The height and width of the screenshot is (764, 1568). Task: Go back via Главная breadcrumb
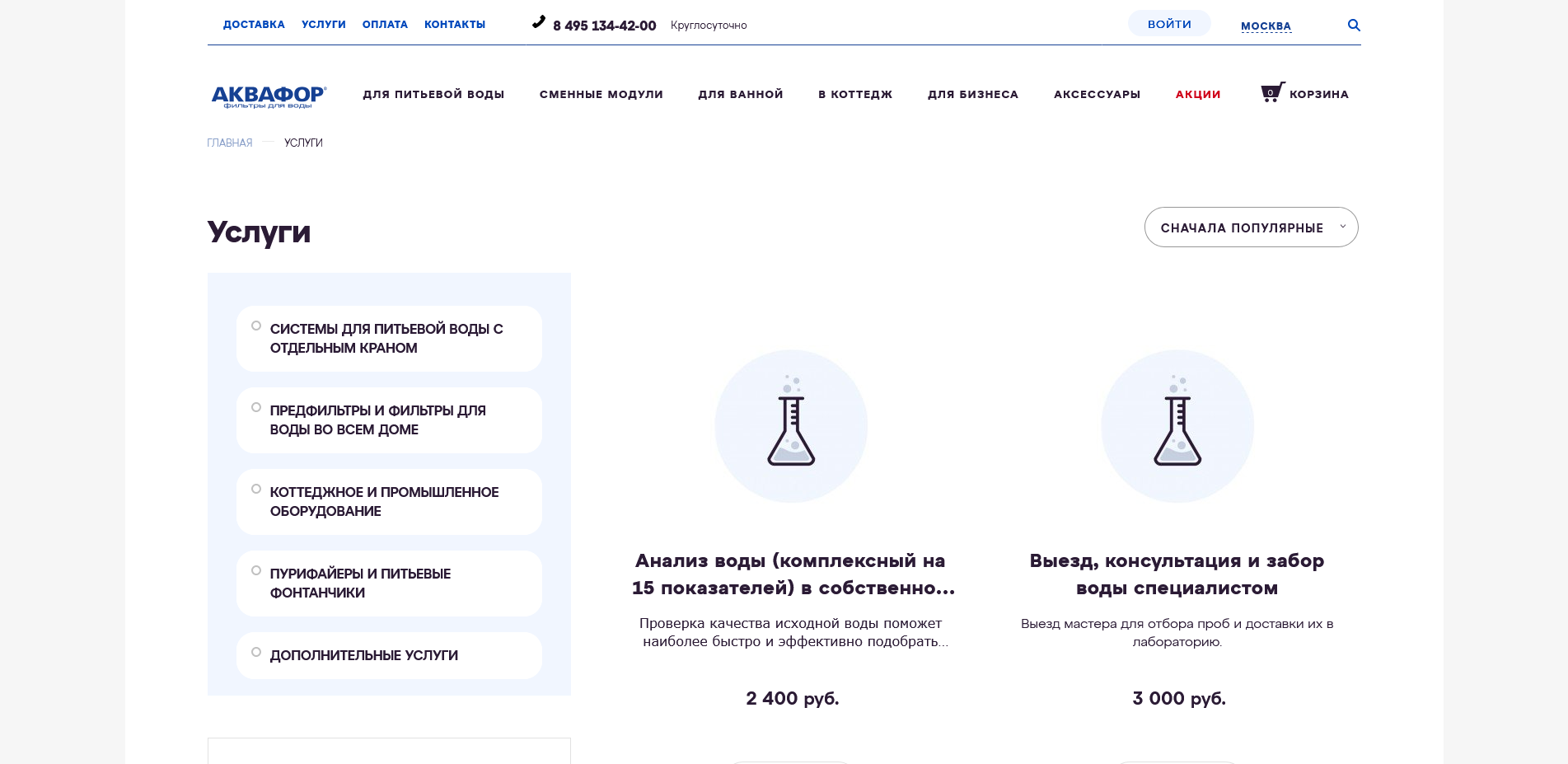point(230,143)
